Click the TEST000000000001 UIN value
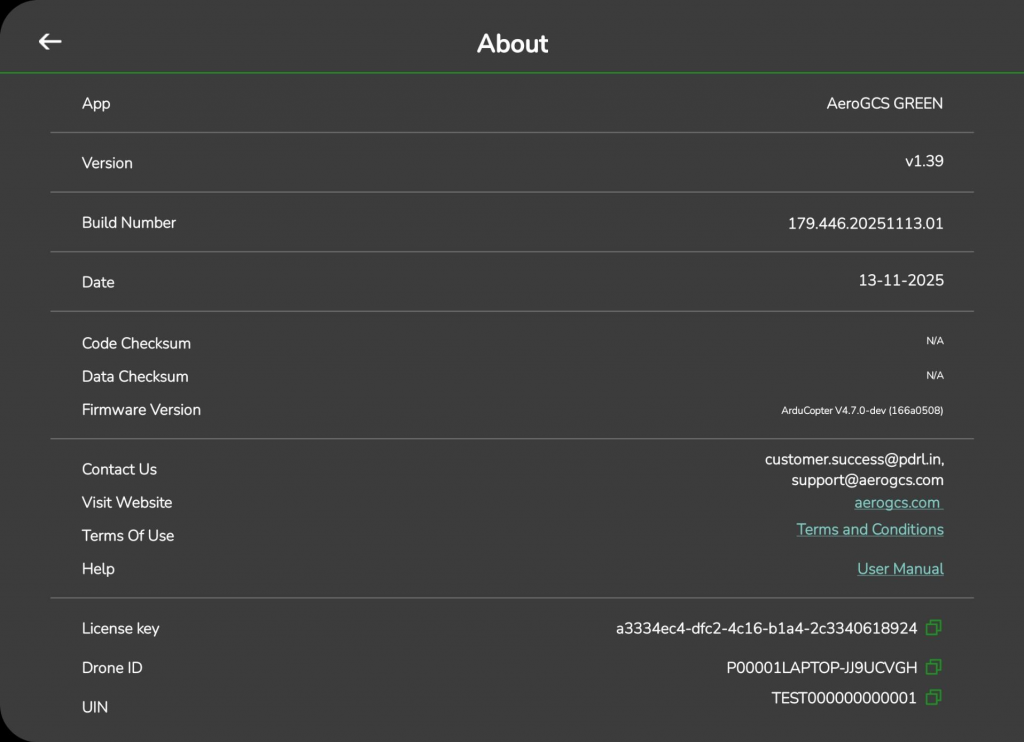1024x742 pixels. 843,699
